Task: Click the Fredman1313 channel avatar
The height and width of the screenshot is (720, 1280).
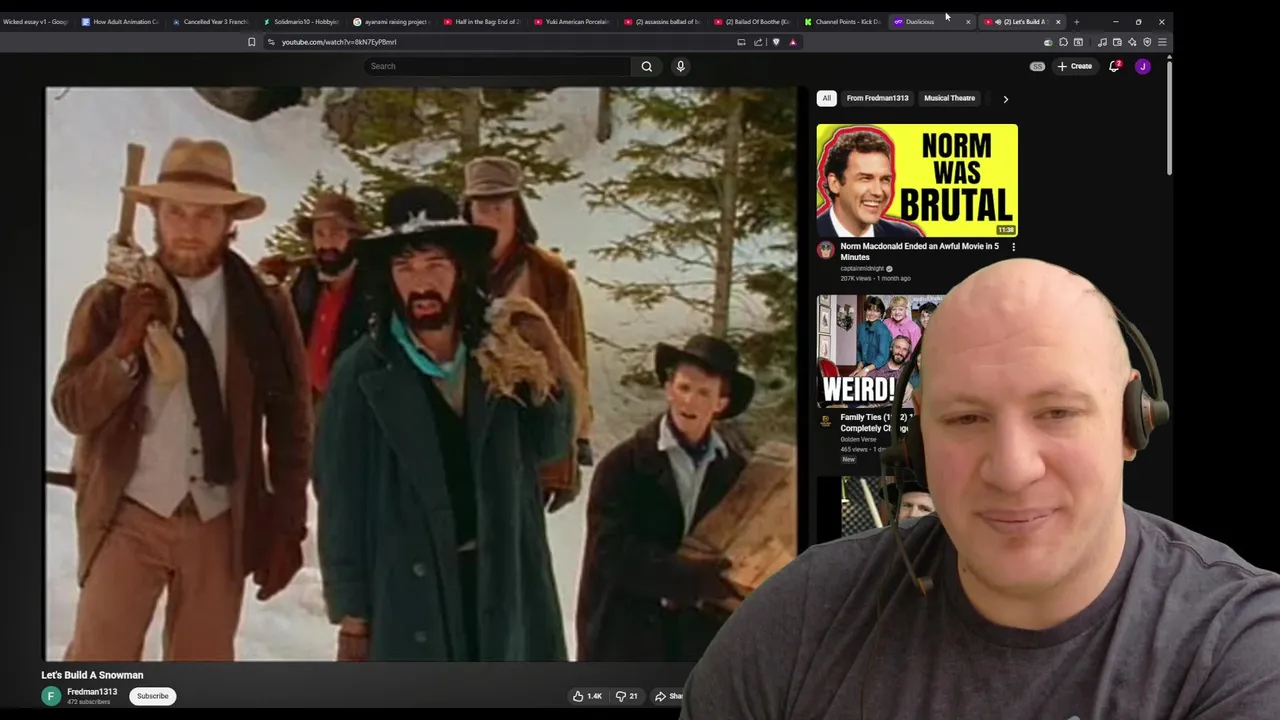Action: 51,696
